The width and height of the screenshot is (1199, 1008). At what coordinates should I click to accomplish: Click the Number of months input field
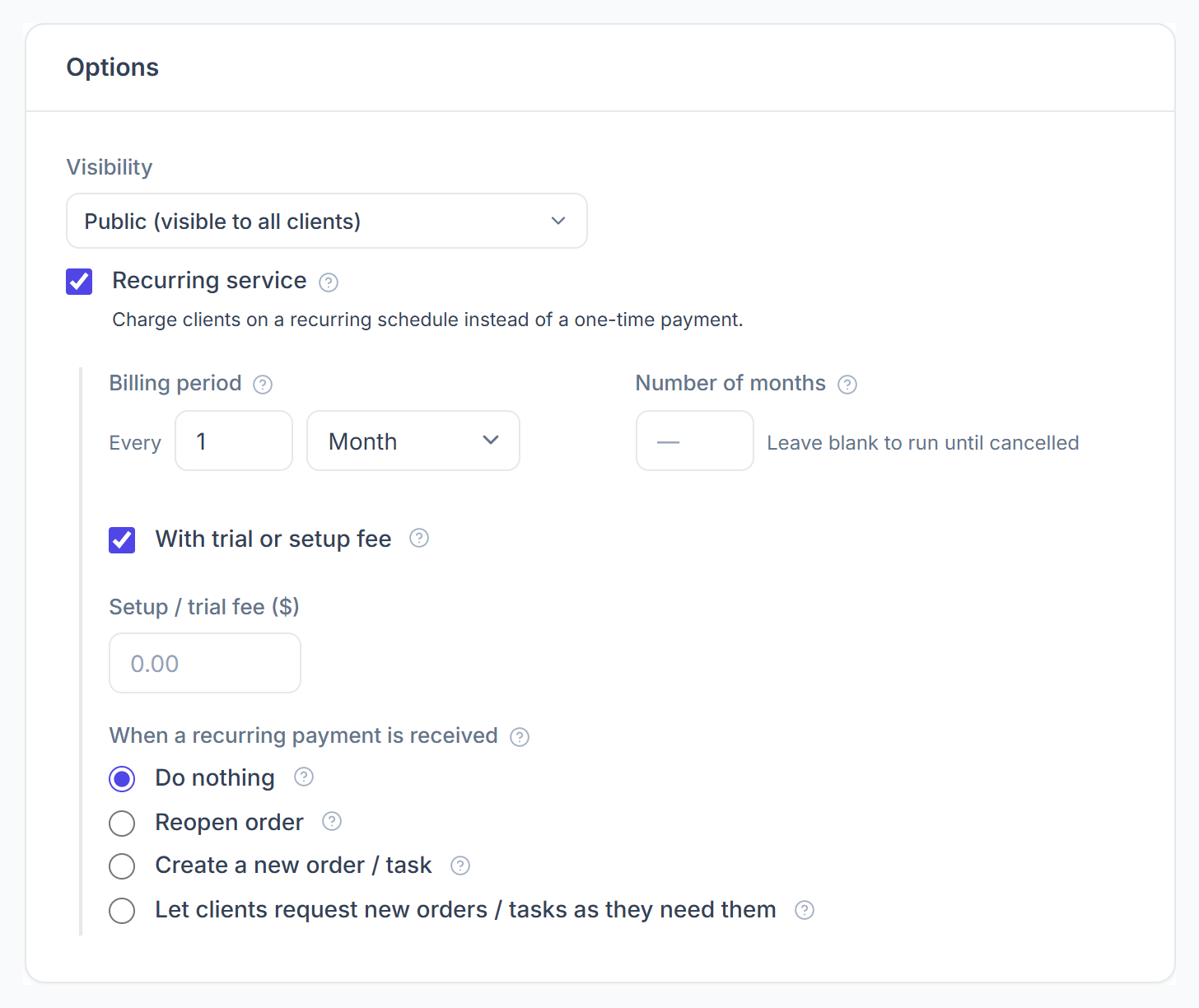(695, 441)
